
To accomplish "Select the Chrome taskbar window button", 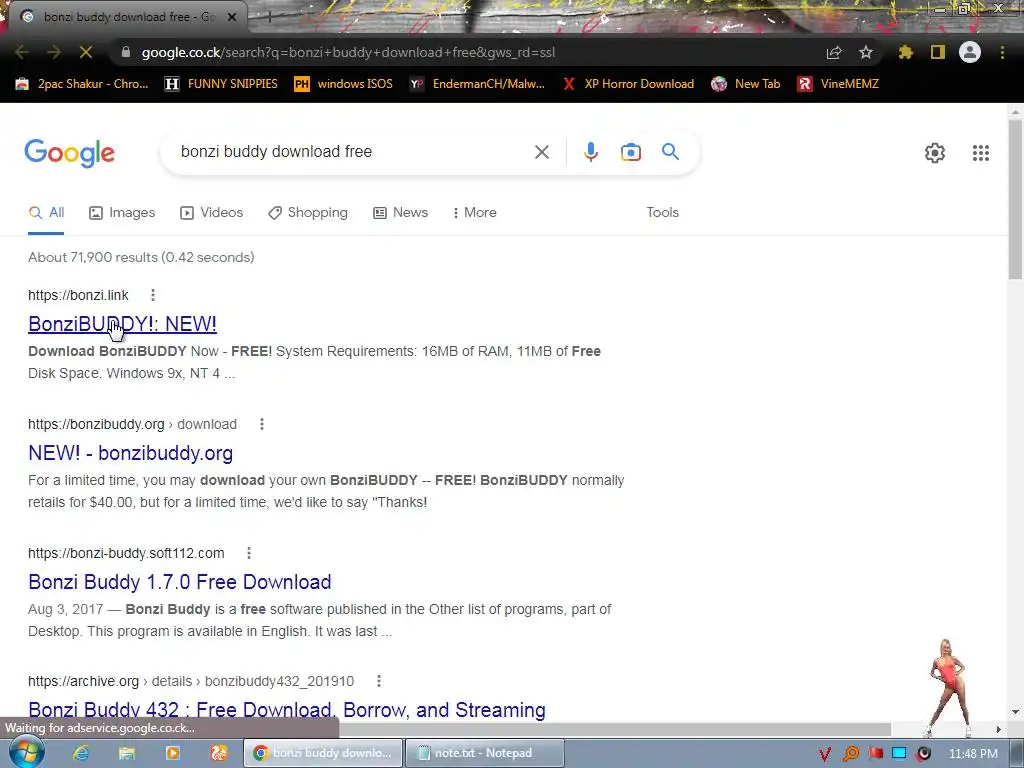I will 324,753.
